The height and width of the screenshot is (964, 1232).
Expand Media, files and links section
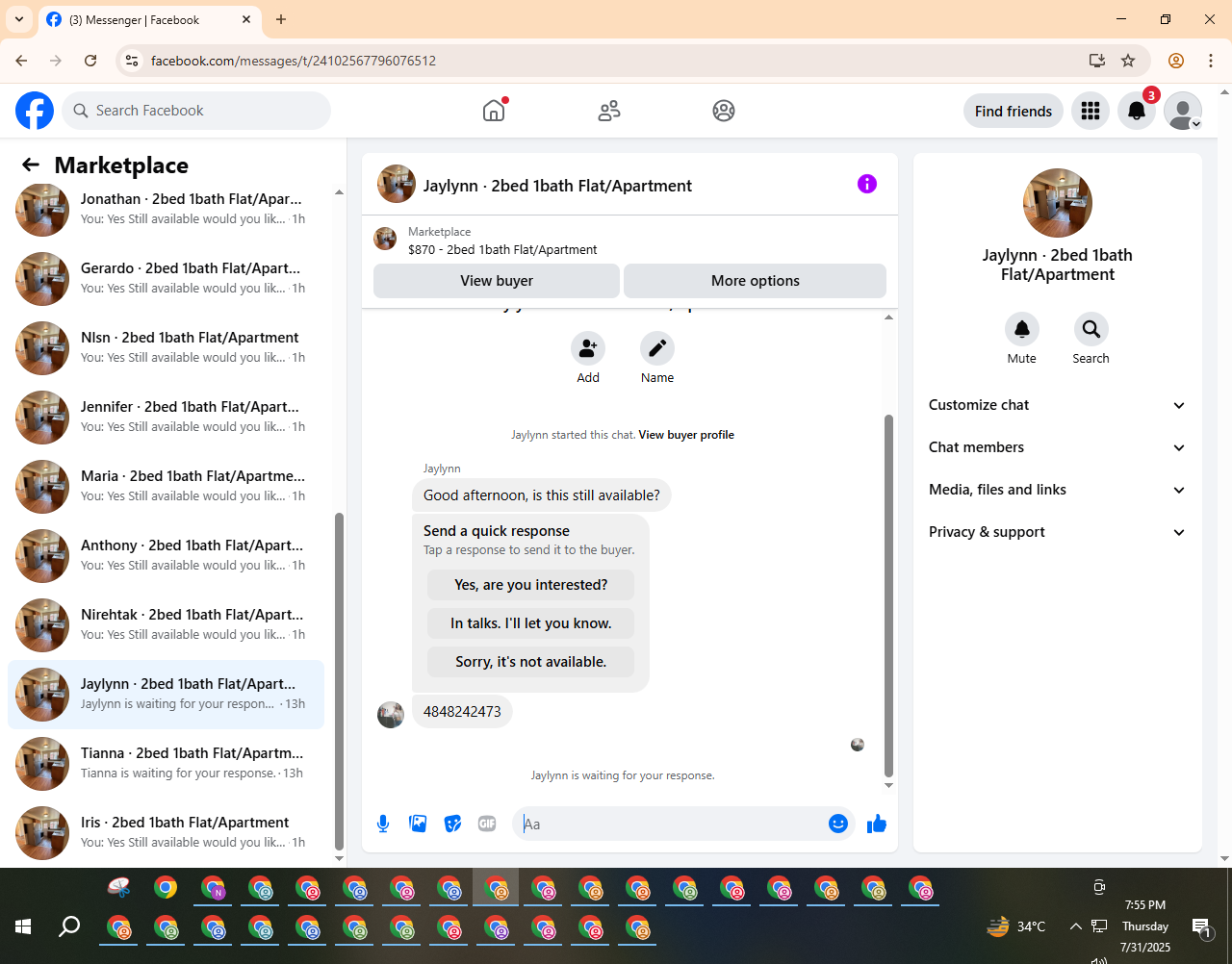click(1057, 490)
